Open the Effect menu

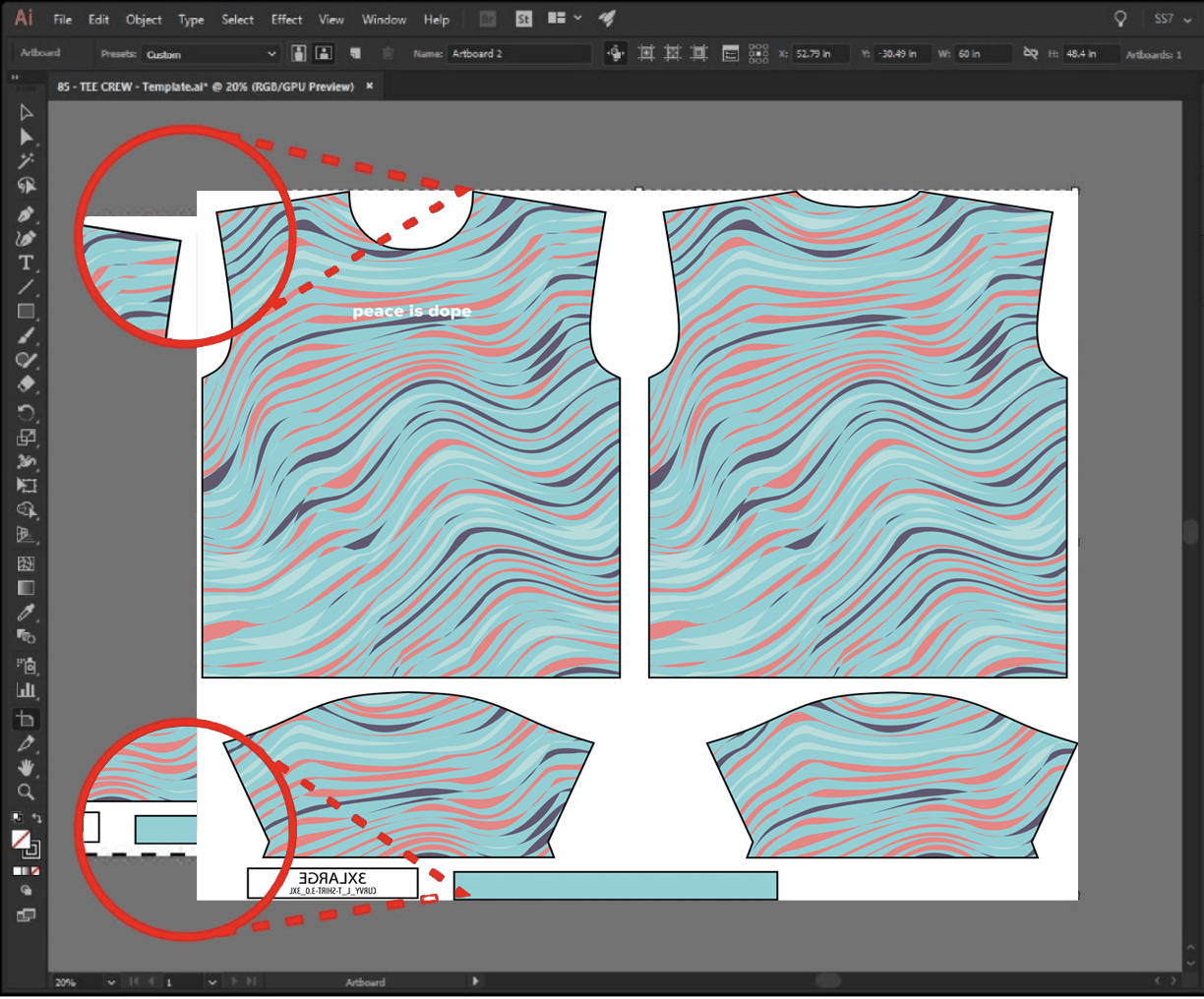286,20
